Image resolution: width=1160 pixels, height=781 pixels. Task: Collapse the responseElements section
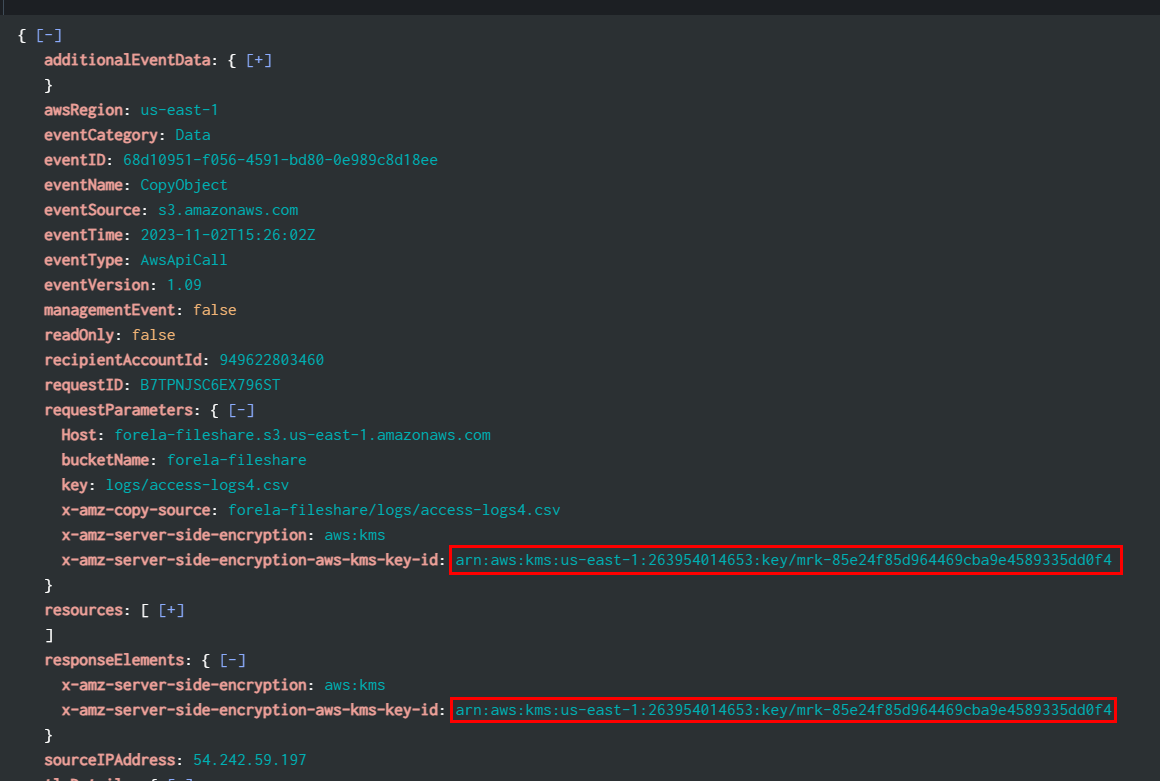pyautogui.click(x=233, y=660)
